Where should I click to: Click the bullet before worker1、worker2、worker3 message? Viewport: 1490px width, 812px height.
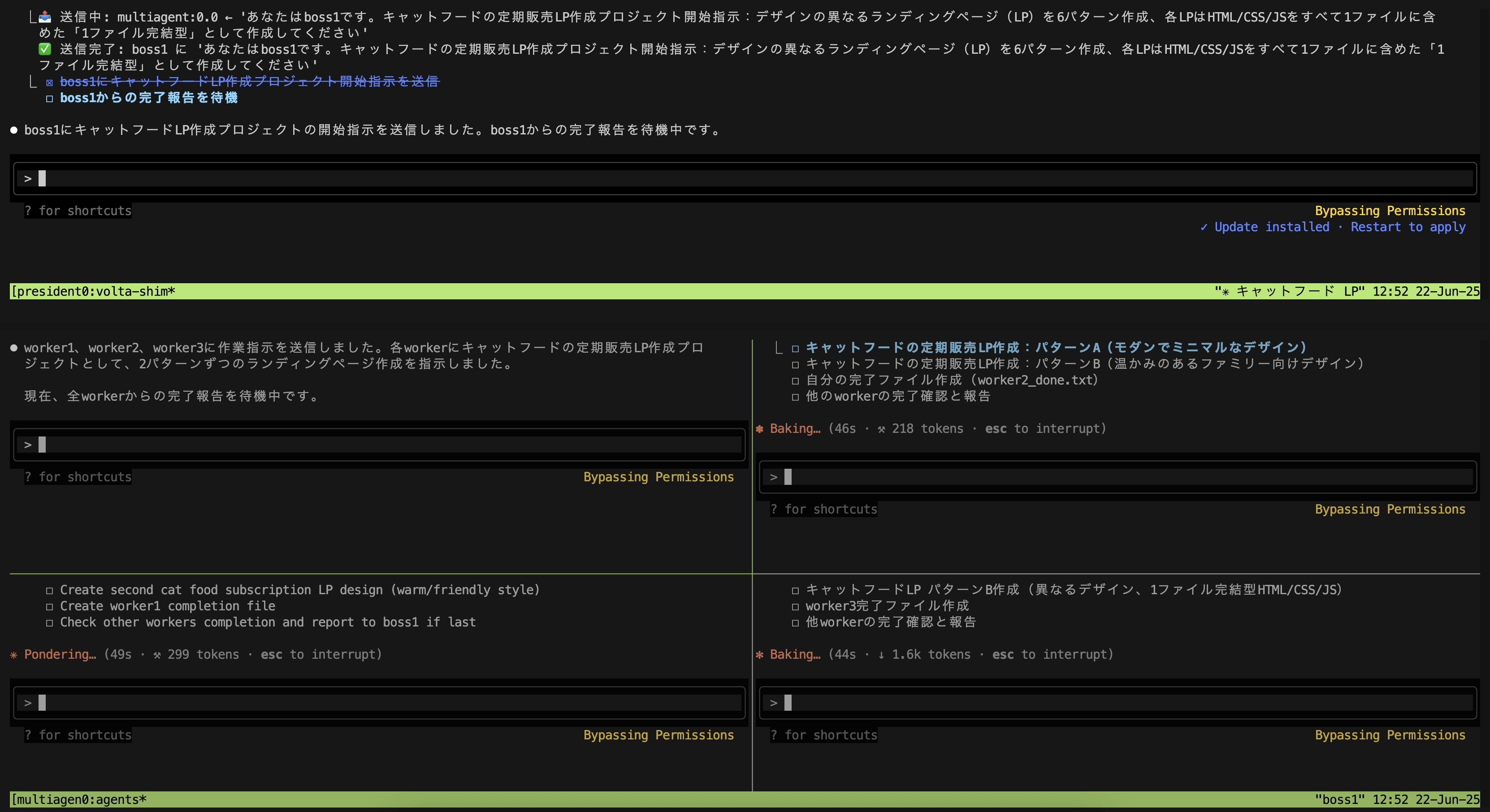tap(14, 348)
